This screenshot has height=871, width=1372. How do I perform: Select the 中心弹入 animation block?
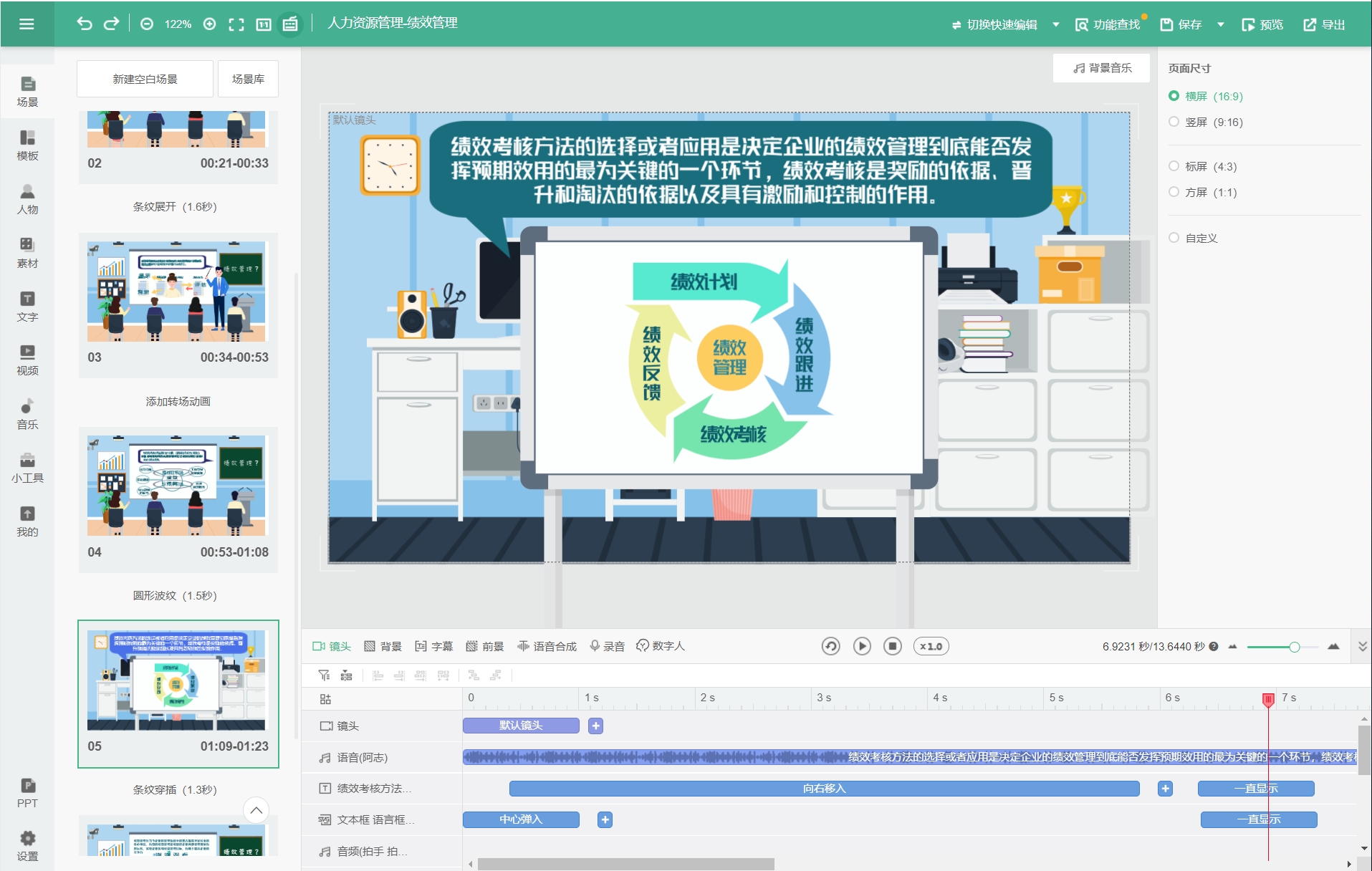tap(521, 819)
